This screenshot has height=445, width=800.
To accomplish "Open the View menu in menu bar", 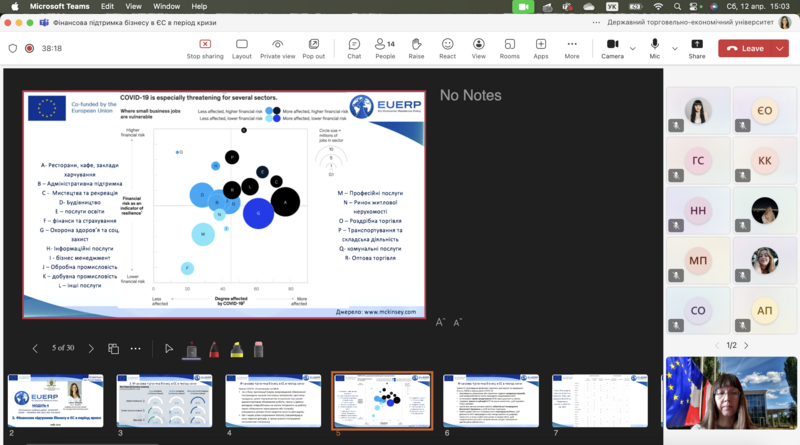I will pos(133,6).
